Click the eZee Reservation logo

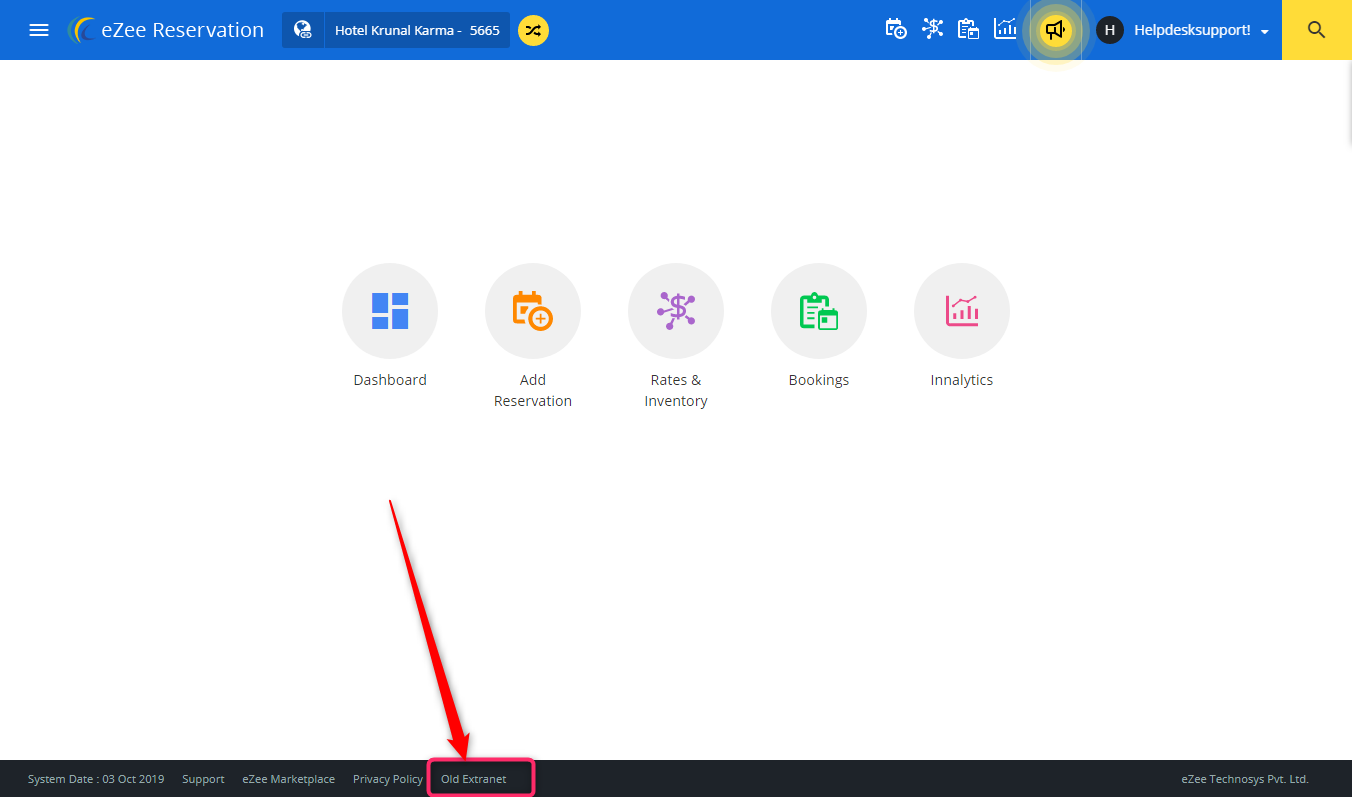(166, 30)
